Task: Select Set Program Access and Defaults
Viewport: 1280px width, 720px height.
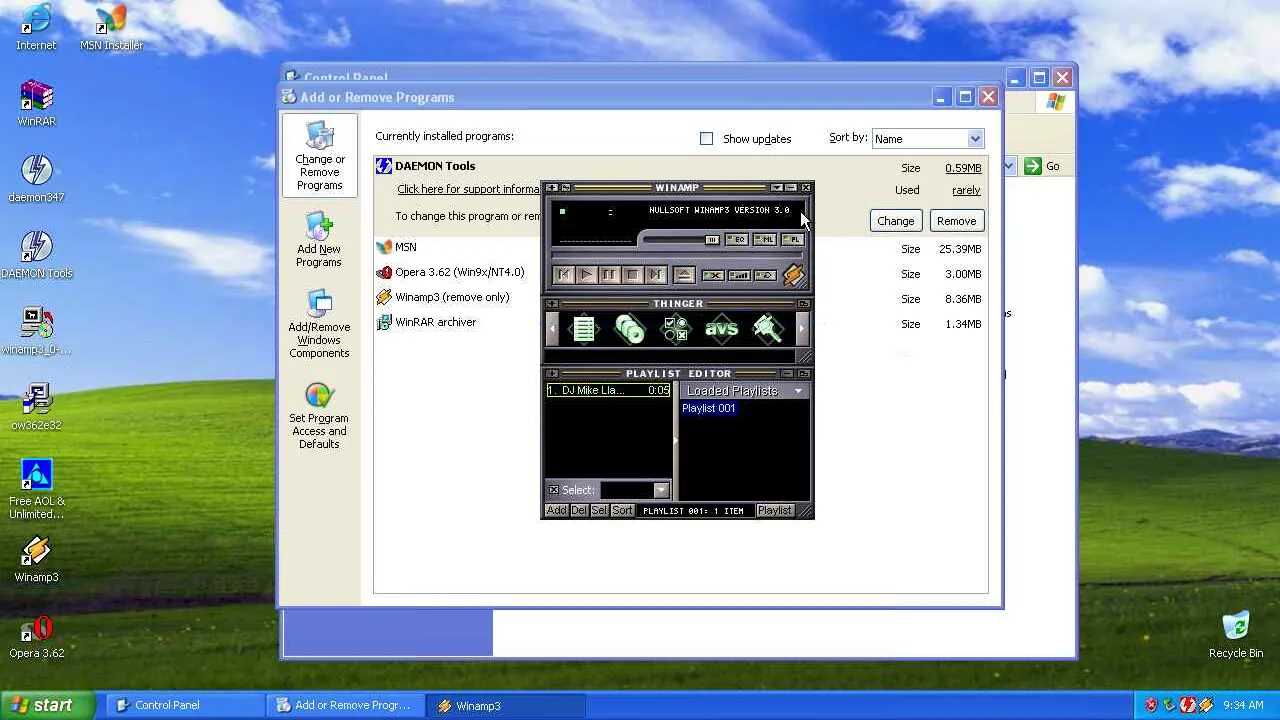Action: click(319, 416)
